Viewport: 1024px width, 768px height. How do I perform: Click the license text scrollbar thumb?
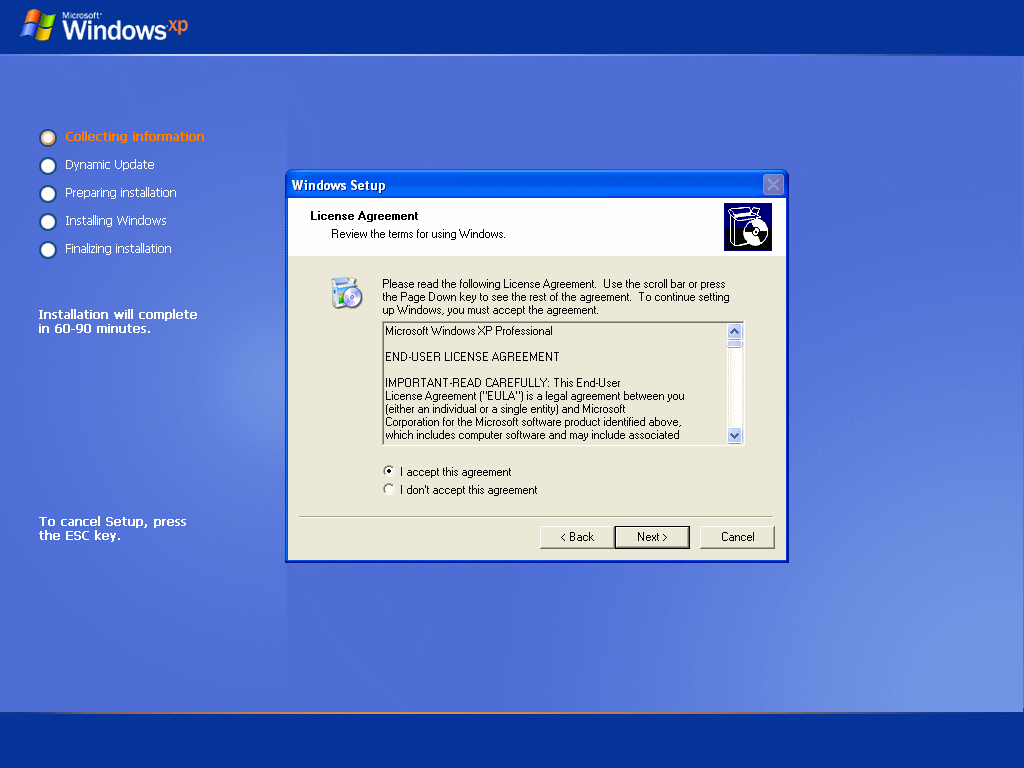point(735,344)
